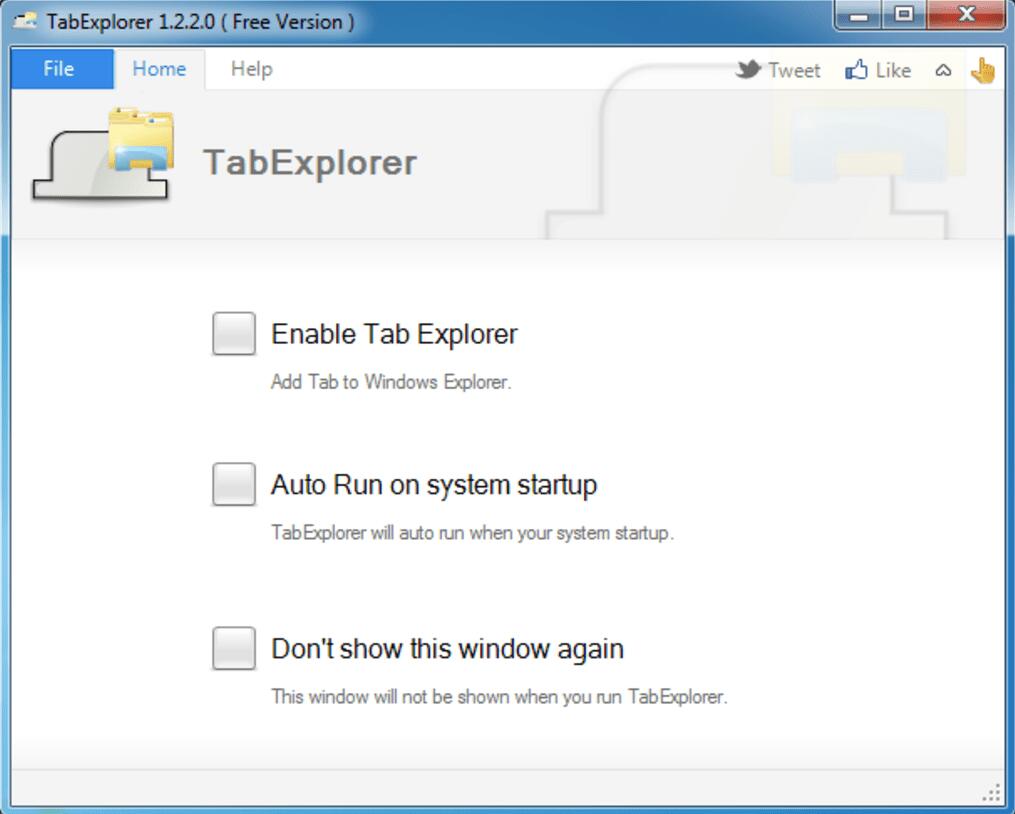Click the pointing hand icon
This screenshot has width=1015, height=814.
[x=983, y=70]
